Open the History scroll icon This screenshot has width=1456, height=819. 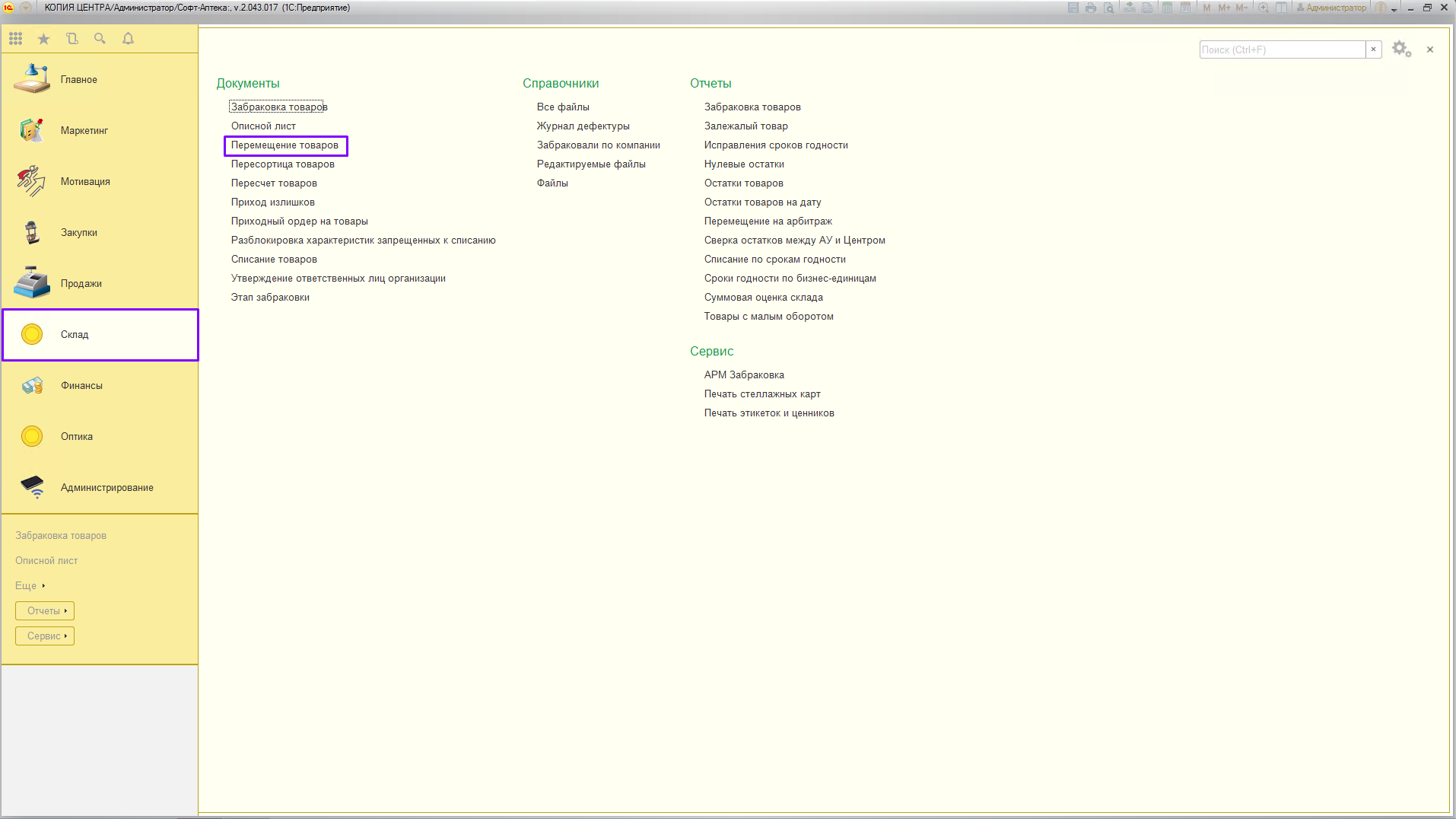(72, 39)
